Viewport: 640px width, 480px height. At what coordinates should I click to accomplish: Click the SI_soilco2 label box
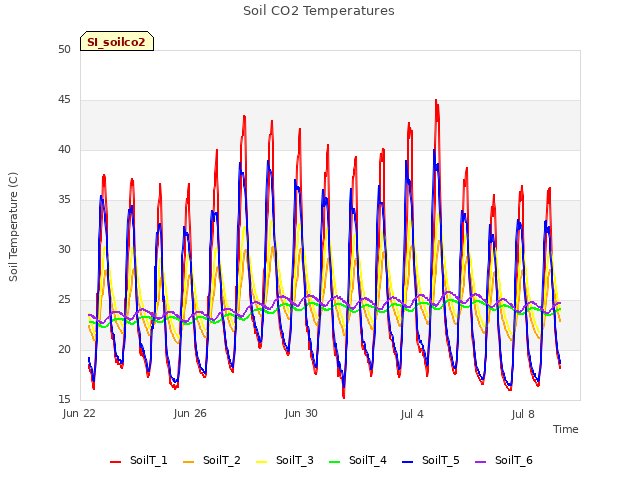click(117, 41)
